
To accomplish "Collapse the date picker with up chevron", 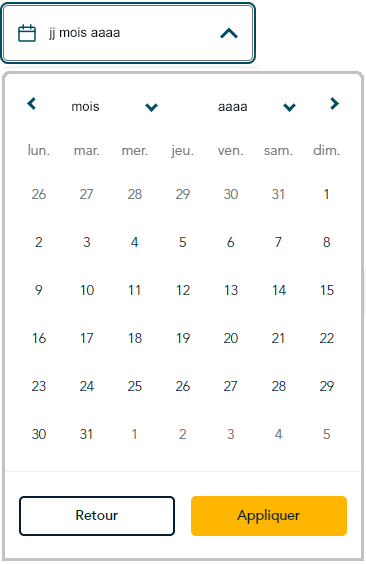I will tap(229, 33).
